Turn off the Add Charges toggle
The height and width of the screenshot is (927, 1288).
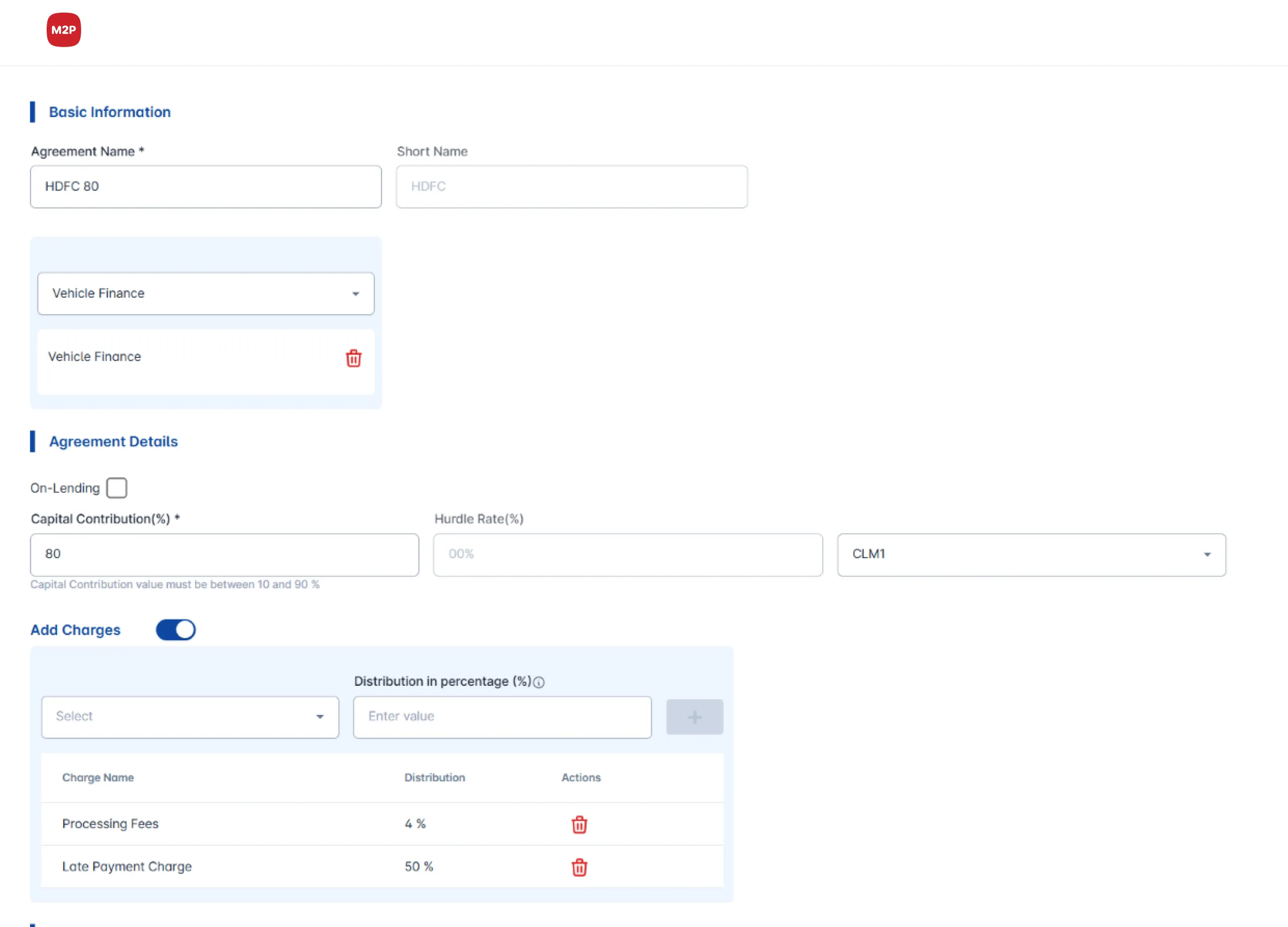(x=175, y=629)
